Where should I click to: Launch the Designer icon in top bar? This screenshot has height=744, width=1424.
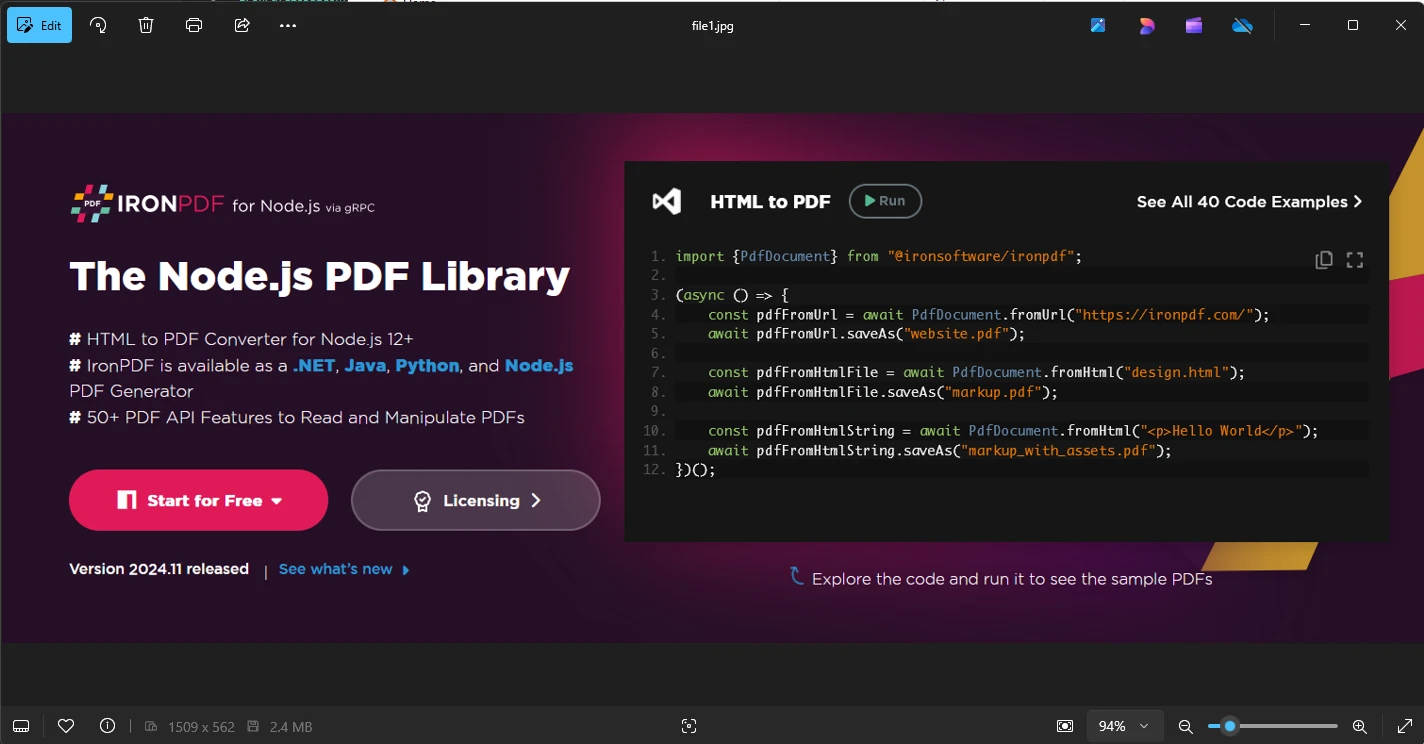click(x=1146, y=26)
